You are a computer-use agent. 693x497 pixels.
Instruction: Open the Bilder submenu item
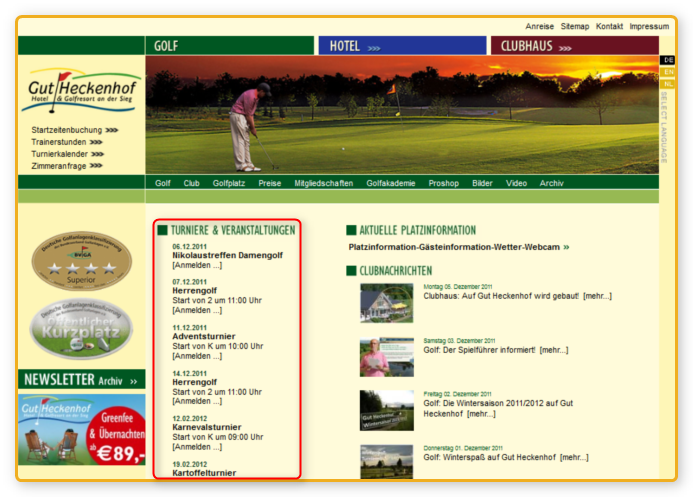(482, 183)
